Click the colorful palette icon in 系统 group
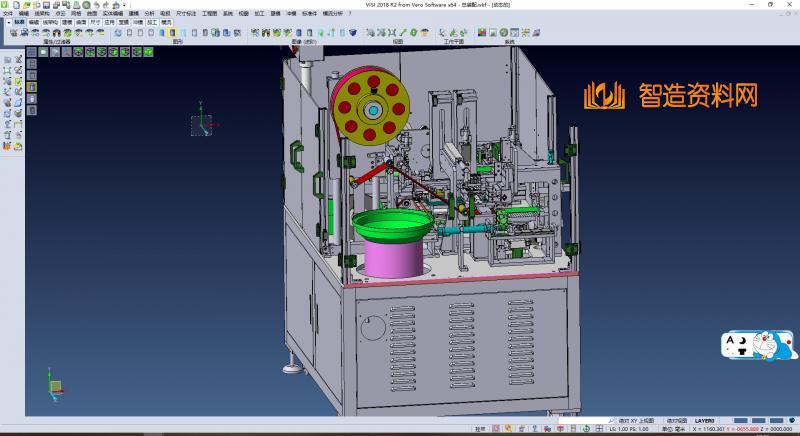800x436 pixels. (482, 33)
